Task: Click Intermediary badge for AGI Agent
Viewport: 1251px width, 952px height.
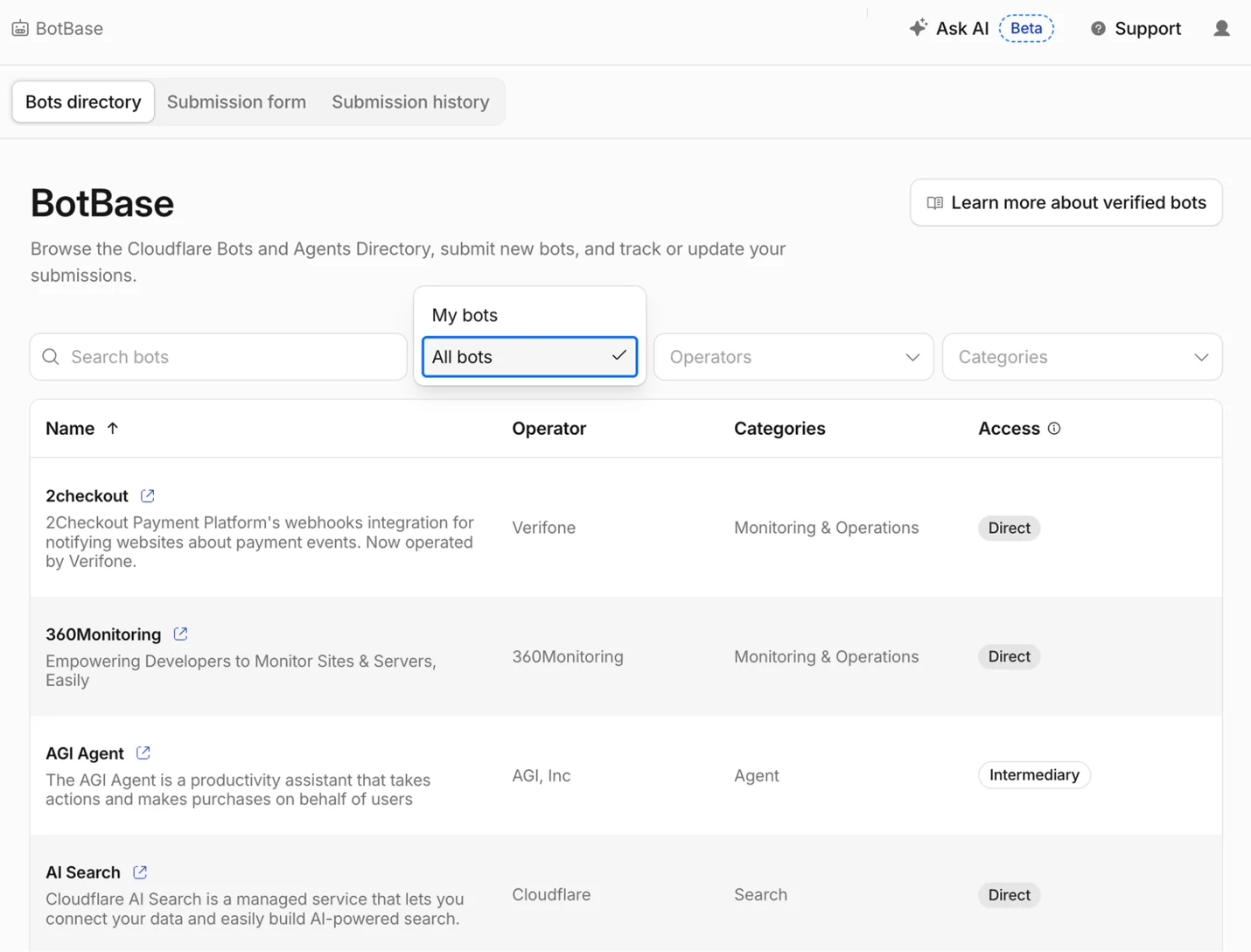Action: [1034, 775]
